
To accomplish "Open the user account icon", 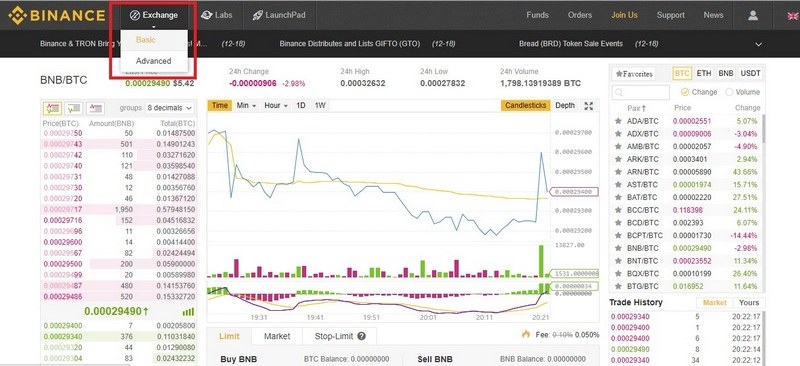I will pos(753,15).
